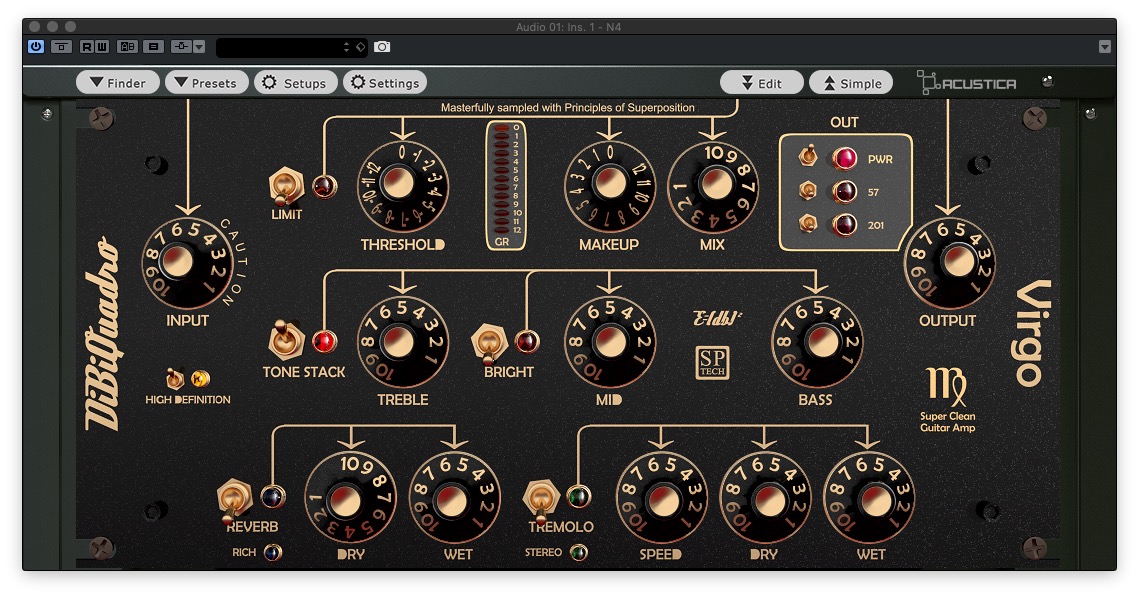1139x597 pixels.
Task: Open the dropdown arrow beside side-chain button
Action: point(199,46)
